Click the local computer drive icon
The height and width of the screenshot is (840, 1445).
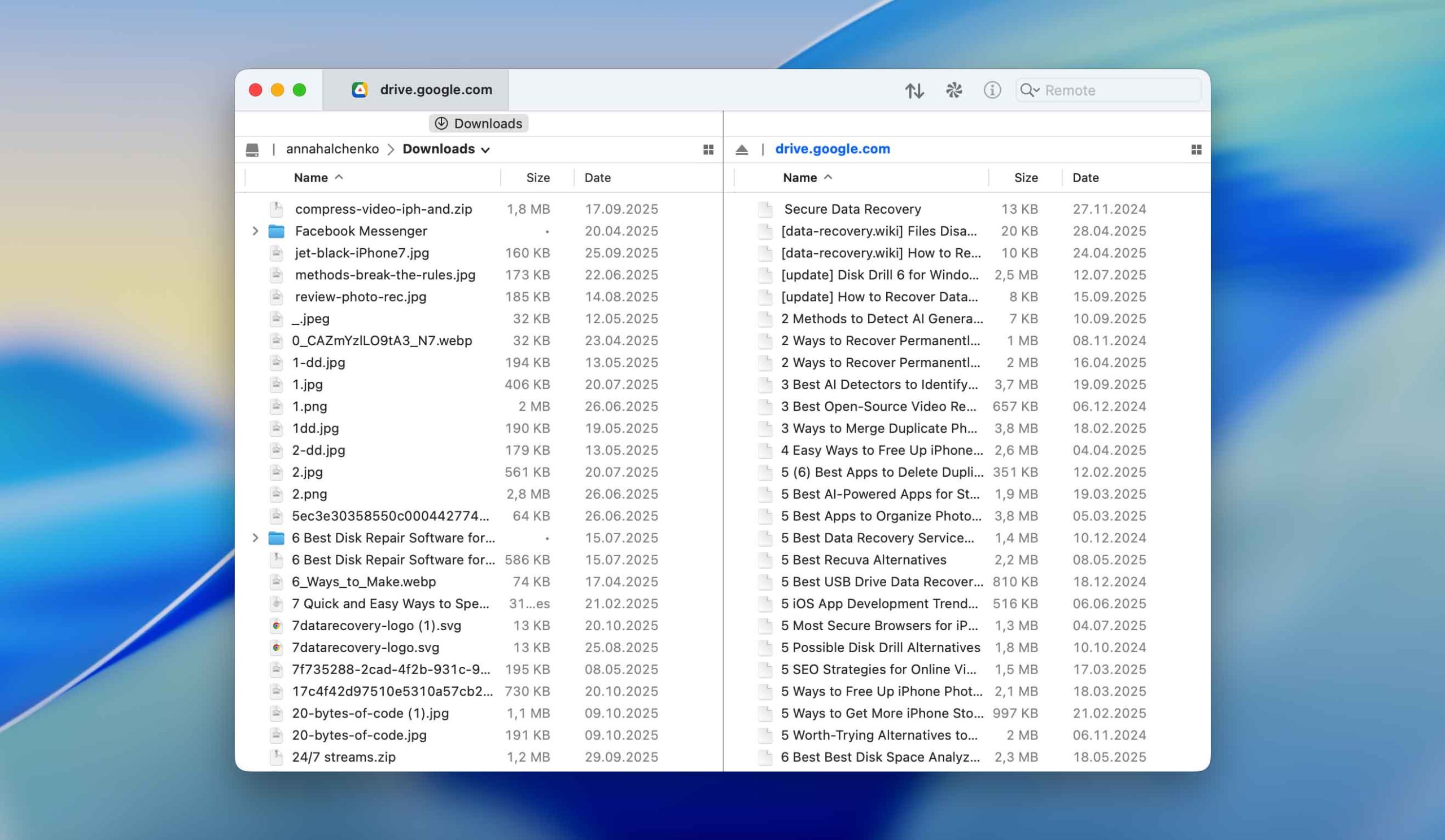(x=252, y=149)
